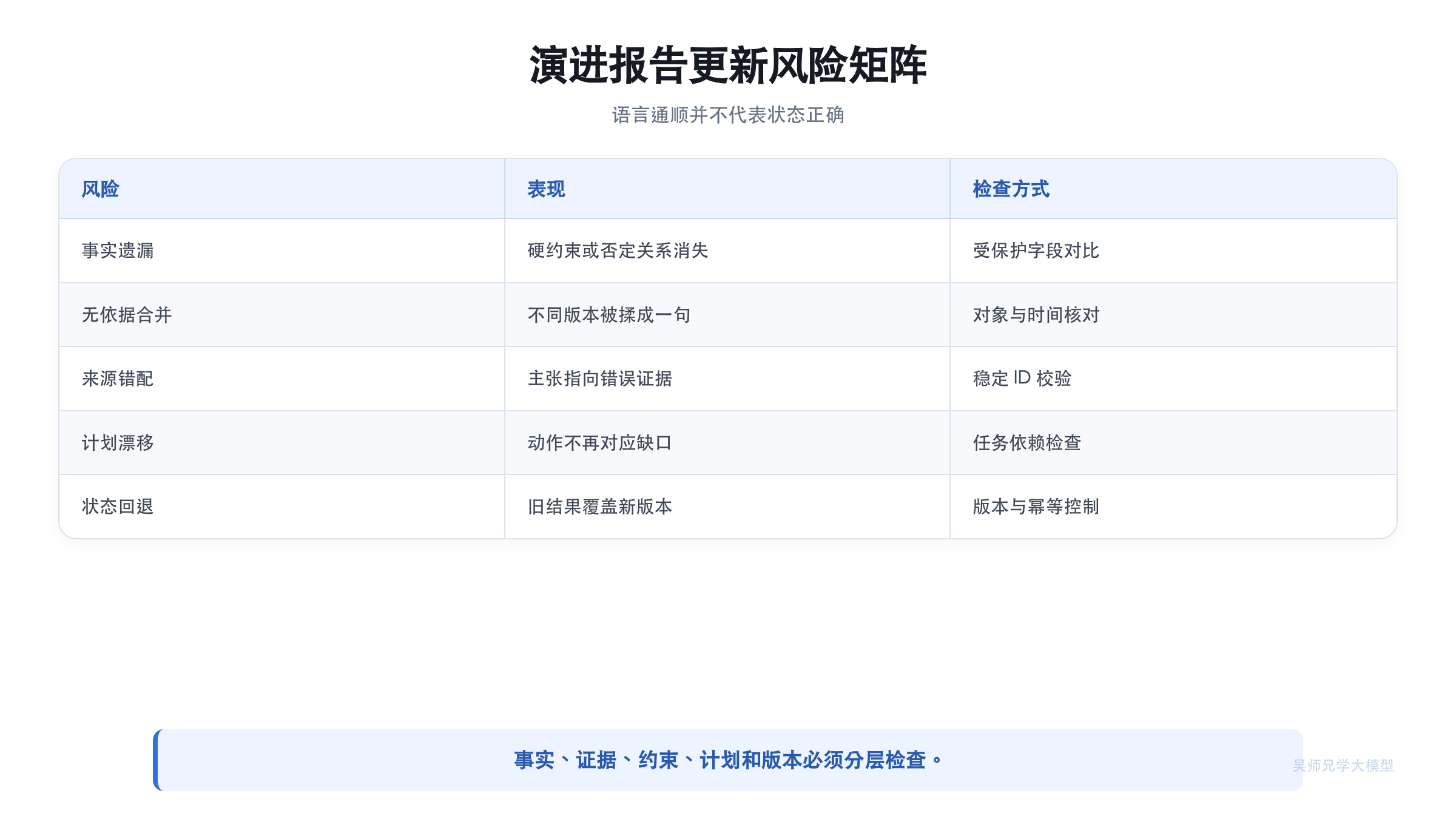
Task: Select the cell 版本与幂等控制
Action: (1173, 507)
